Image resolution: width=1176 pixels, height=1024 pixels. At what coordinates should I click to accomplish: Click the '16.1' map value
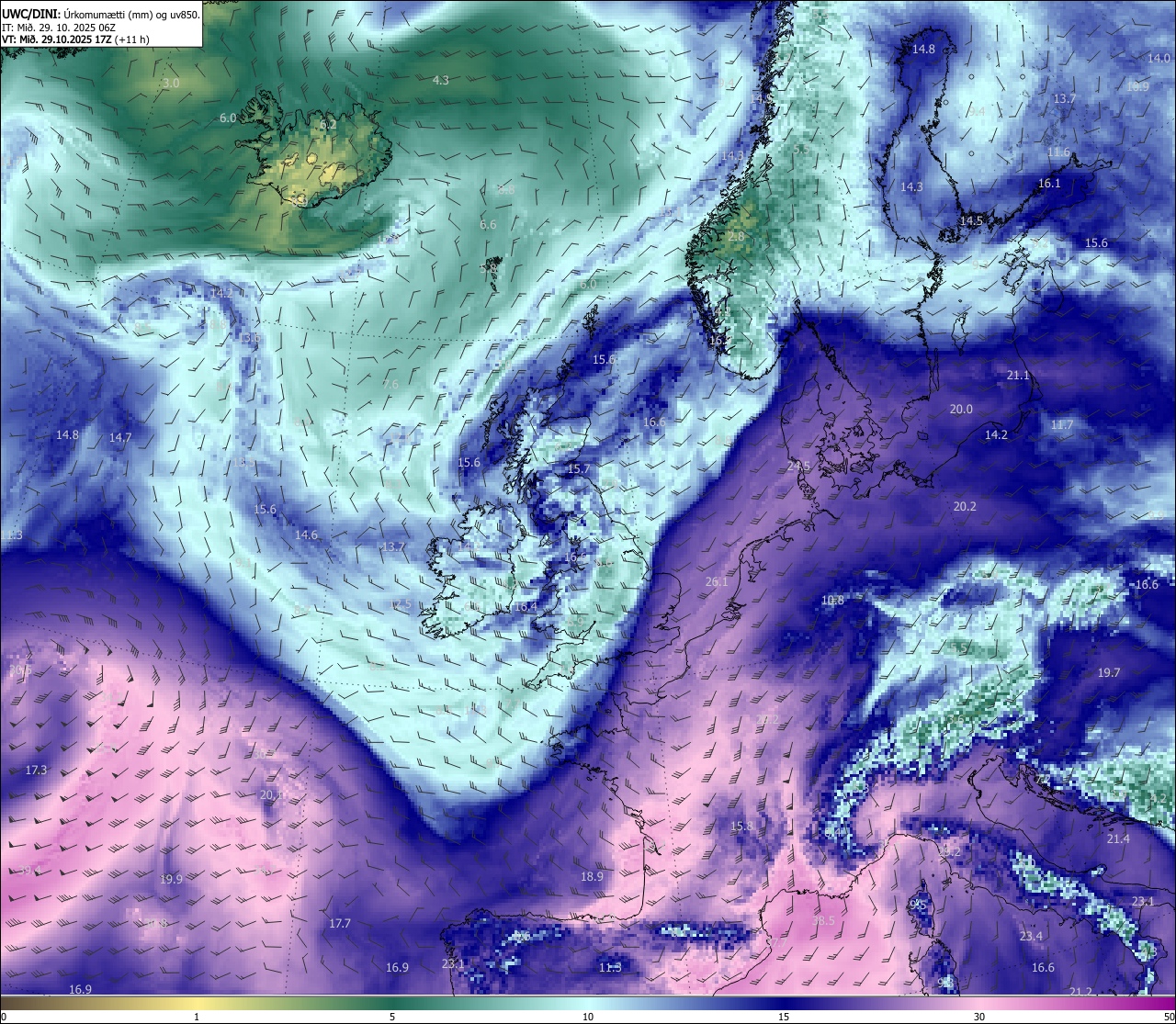point(1049,184)
